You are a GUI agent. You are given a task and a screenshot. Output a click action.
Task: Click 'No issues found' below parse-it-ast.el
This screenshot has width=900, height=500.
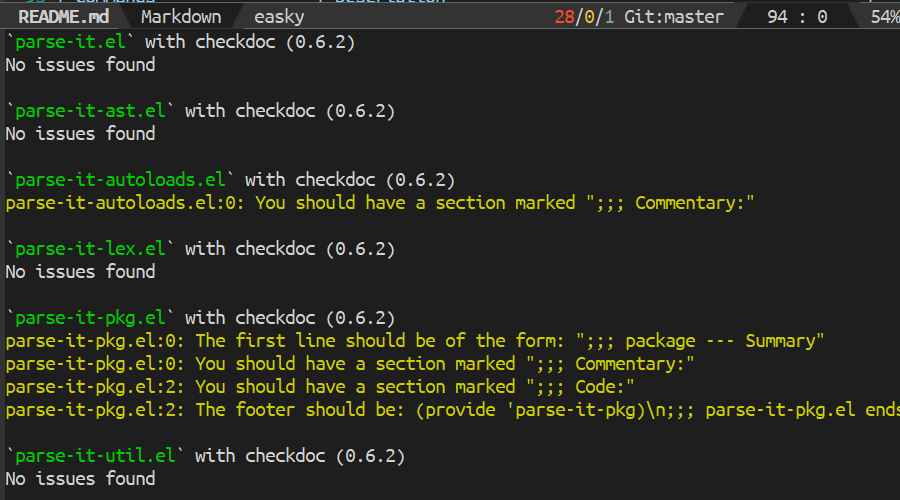click(80, 134)
